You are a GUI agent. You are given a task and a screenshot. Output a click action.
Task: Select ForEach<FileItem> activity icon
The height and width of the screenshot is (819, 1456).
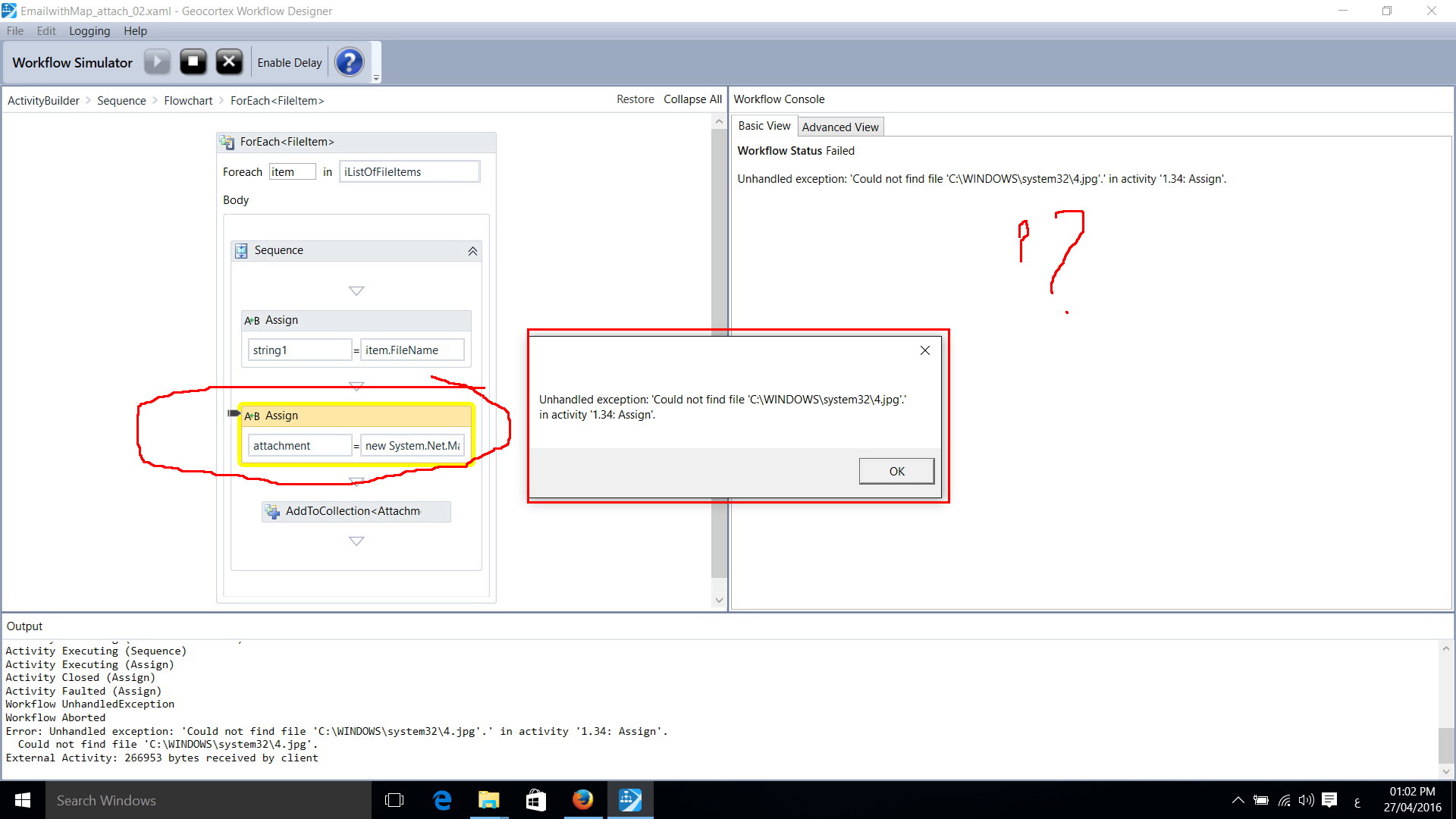pos(227,142)
